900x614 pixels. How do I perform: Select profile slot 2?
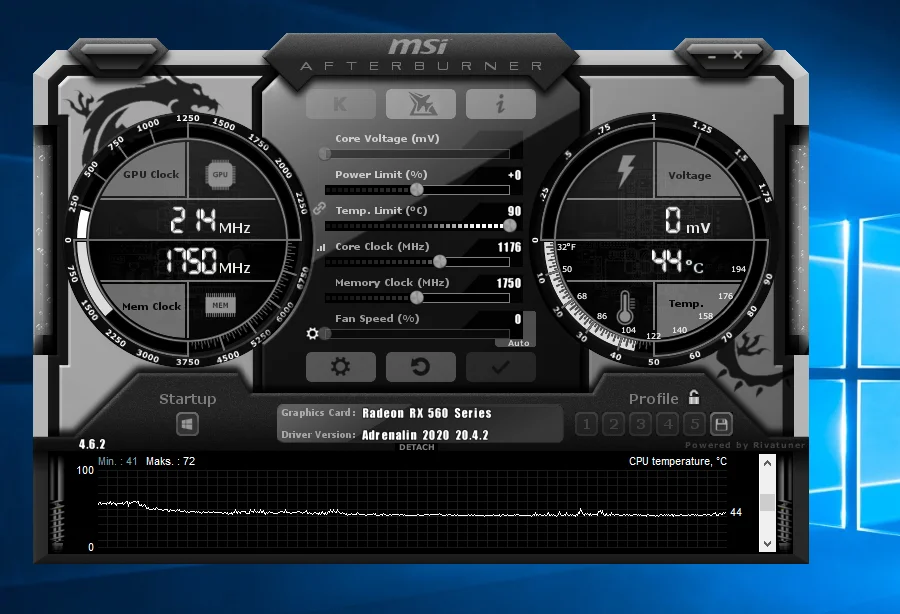click(x=614, y=425)
